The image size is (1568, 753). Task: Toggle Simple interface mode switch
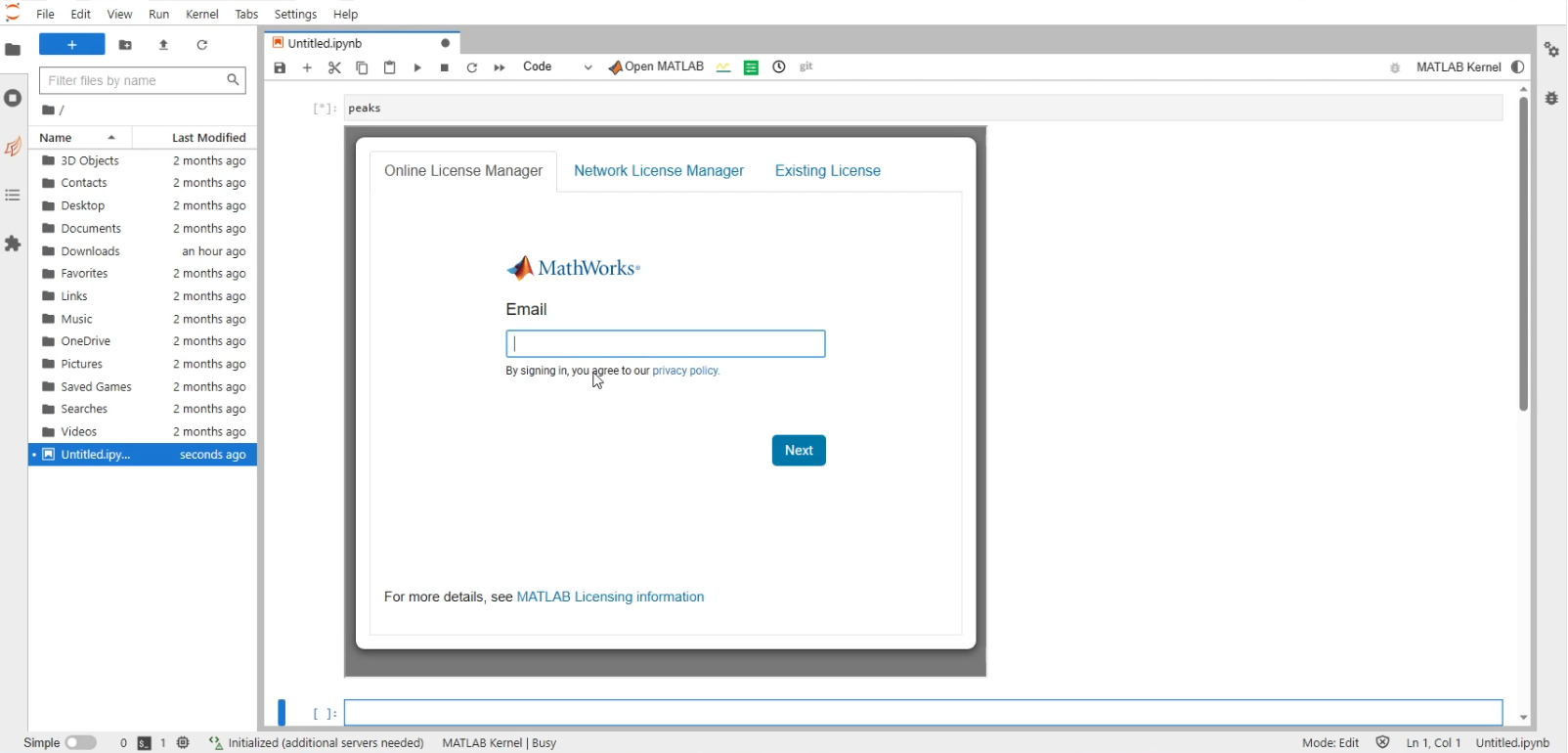(80, 743)
